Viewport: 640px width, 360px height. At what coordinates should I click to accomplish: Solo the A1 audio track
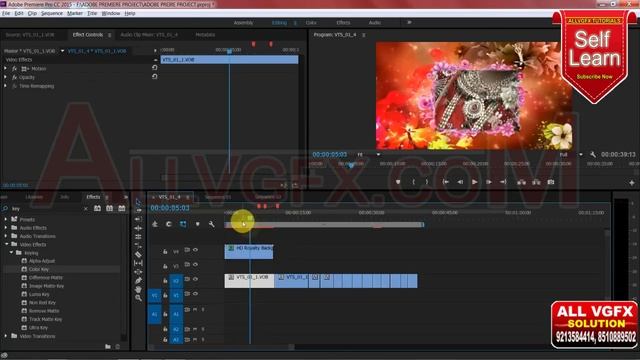pos(203,309)
